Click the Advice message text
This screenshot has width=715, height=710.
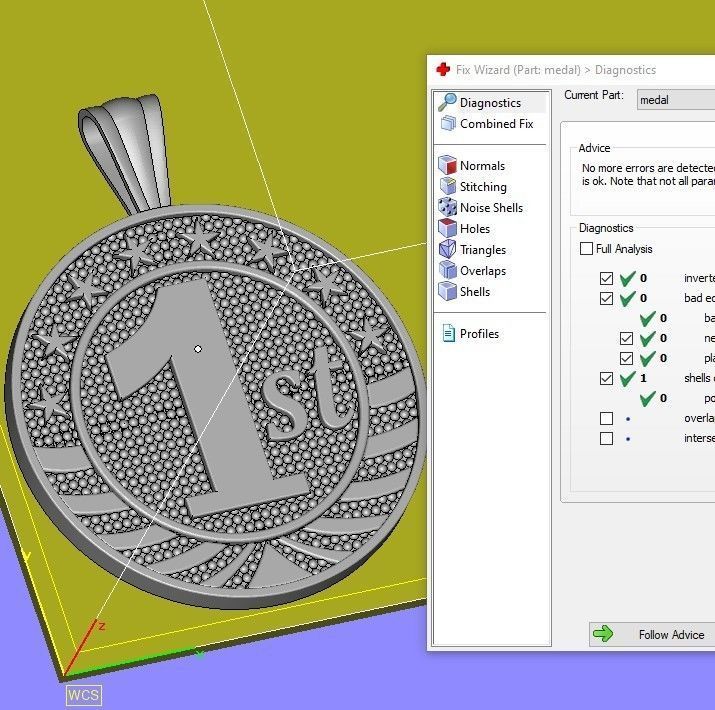tap(648, 174)
